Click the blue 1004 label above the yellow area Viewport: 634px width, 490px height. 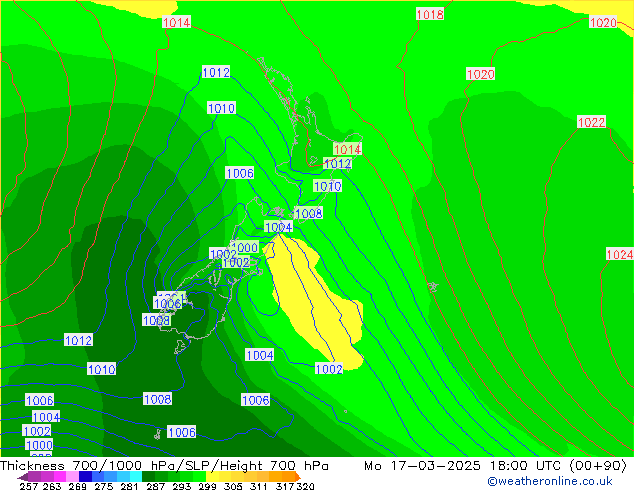279,227
